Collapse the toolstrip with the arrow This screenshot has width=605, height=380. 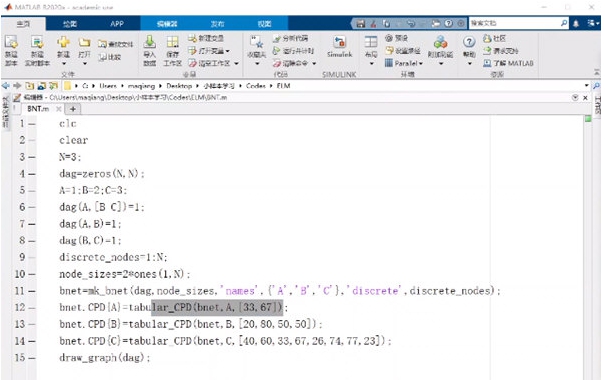pyautogui.click(x=597, y=73)
